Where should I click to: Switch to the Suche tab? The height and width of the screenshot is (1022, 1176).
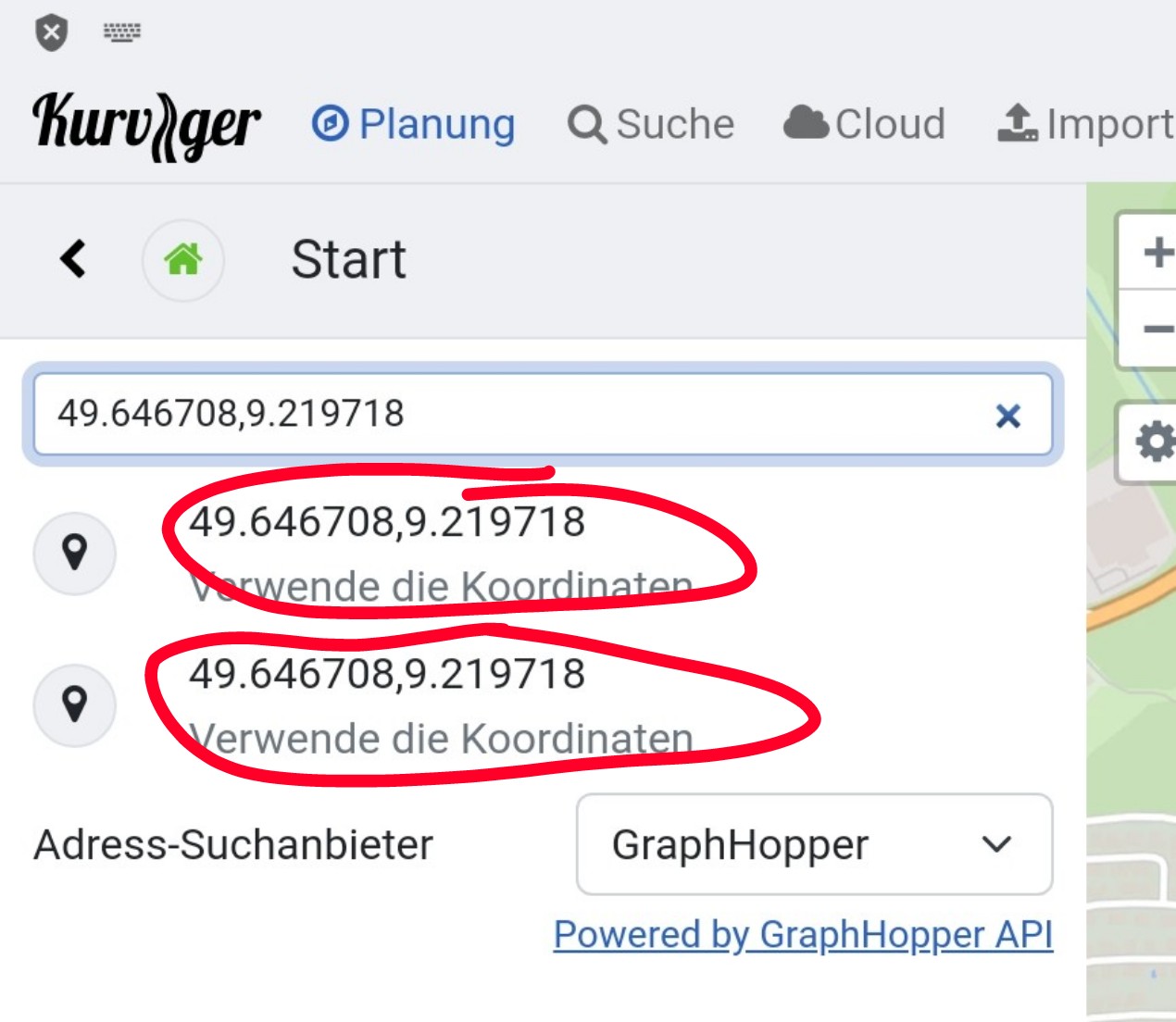tap(652, 124)
